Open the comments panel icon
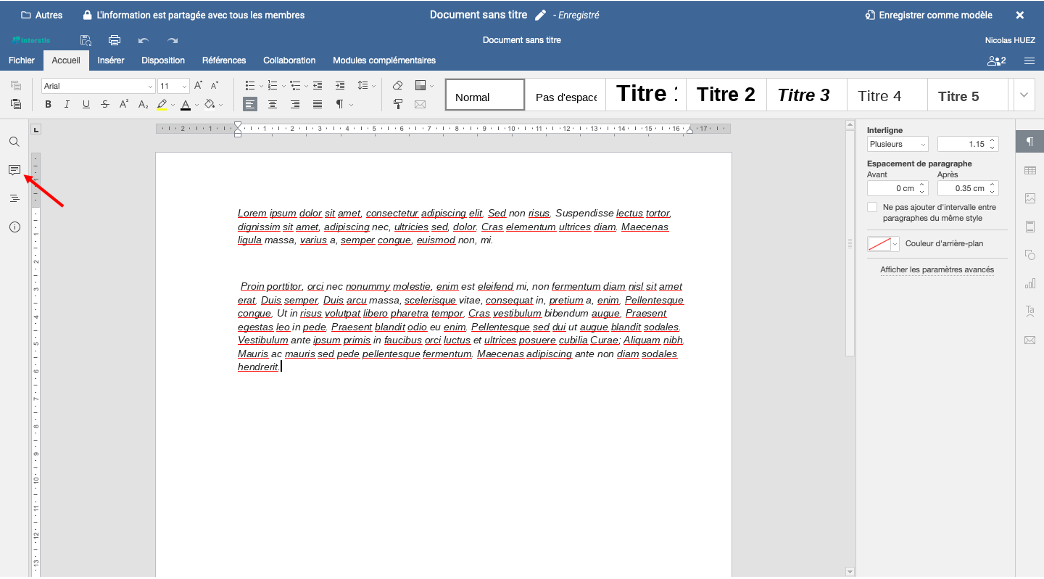The height and width of the screenshot is (579, 1044). point(14,170)
